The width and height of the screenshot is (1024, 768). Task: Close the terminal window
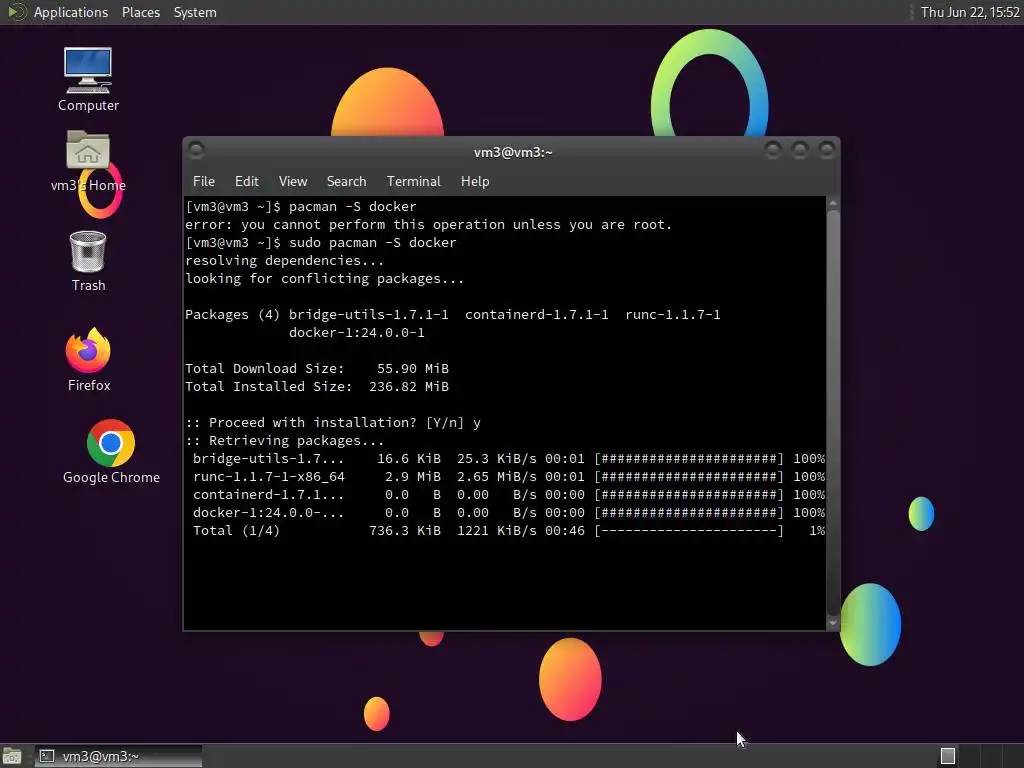click(827, 151)
